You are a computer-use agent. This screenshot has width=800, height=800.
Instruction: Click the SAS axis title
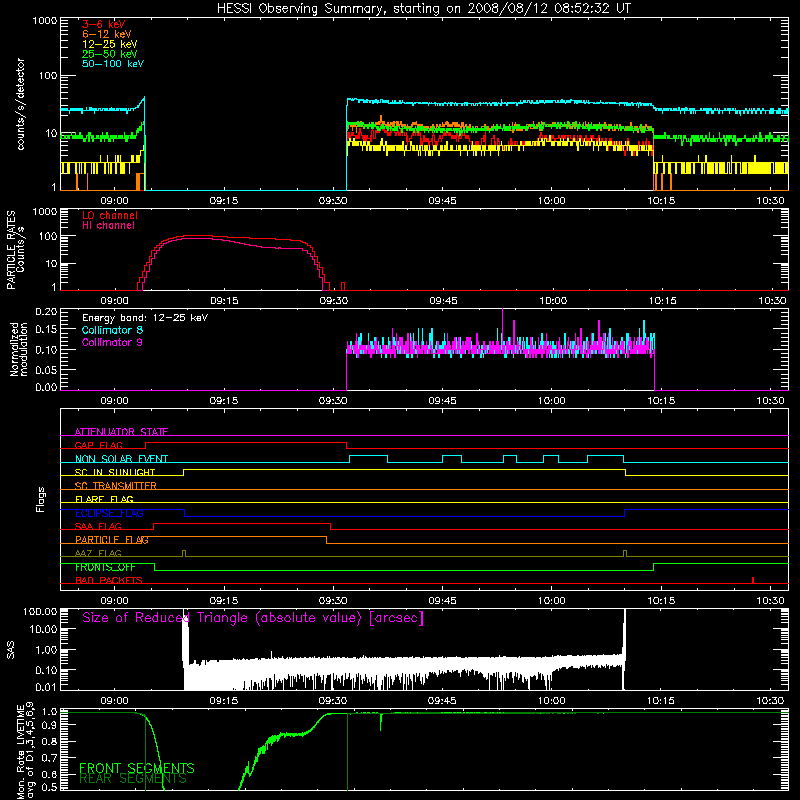(x=10, y=650)
